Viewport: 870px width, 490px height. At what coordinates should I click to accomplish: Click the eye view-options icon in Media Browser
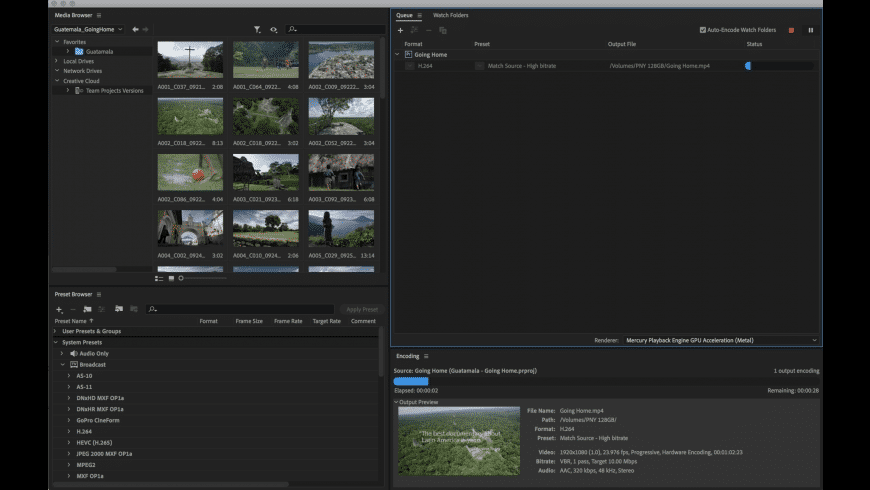tap(273, 30)
